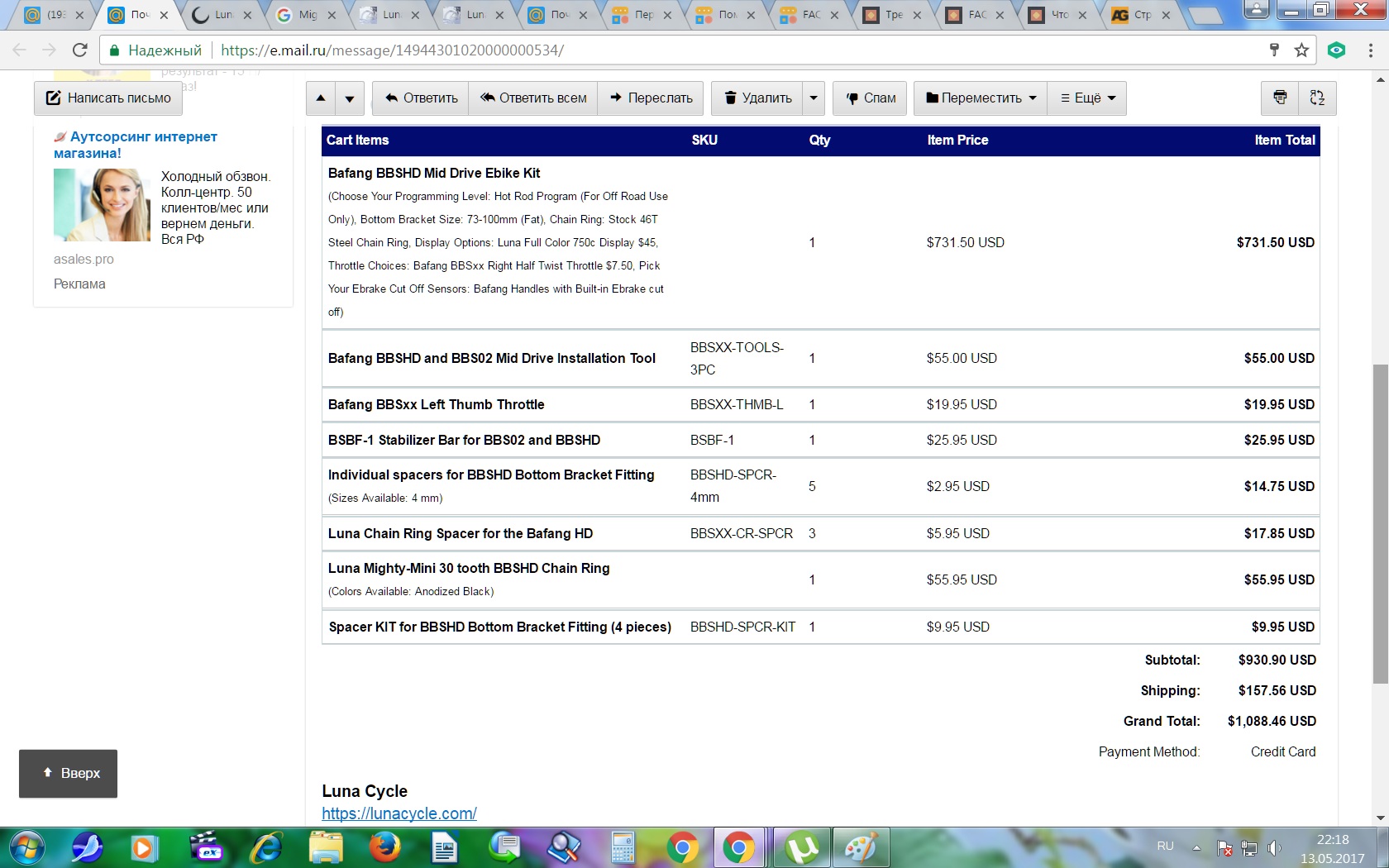Click the Ответить button
The height and width of the screenshot is (868, 1389).
pos(421,98)
